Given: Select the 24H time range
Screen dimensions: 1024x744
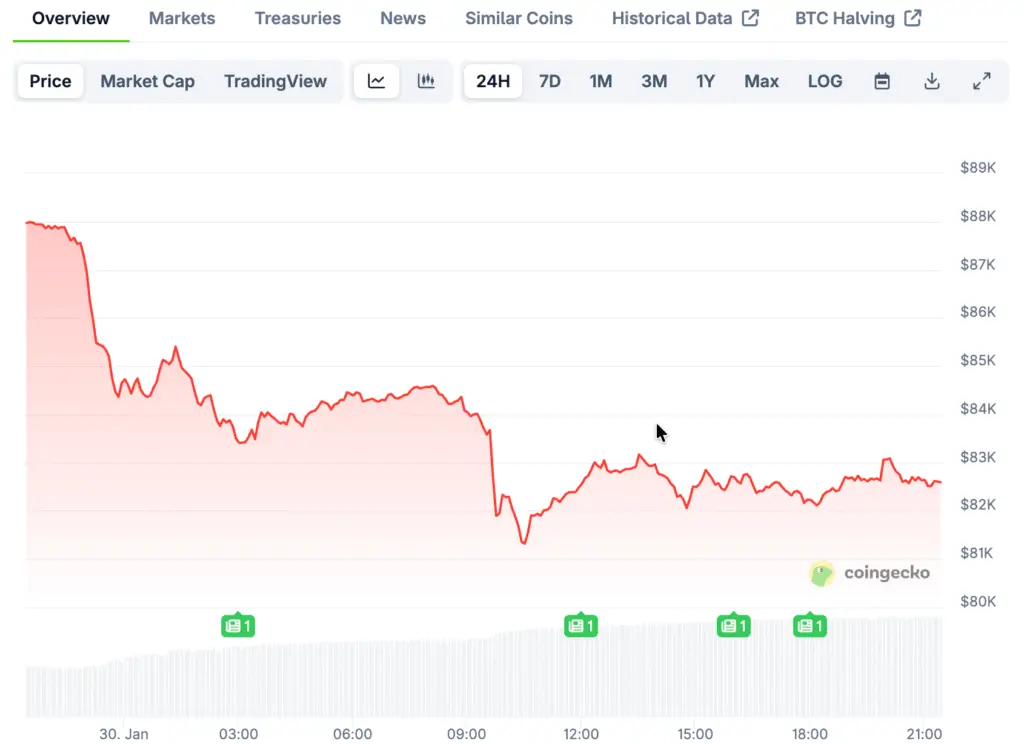Looking at the screenshot, I should (493, 82).
